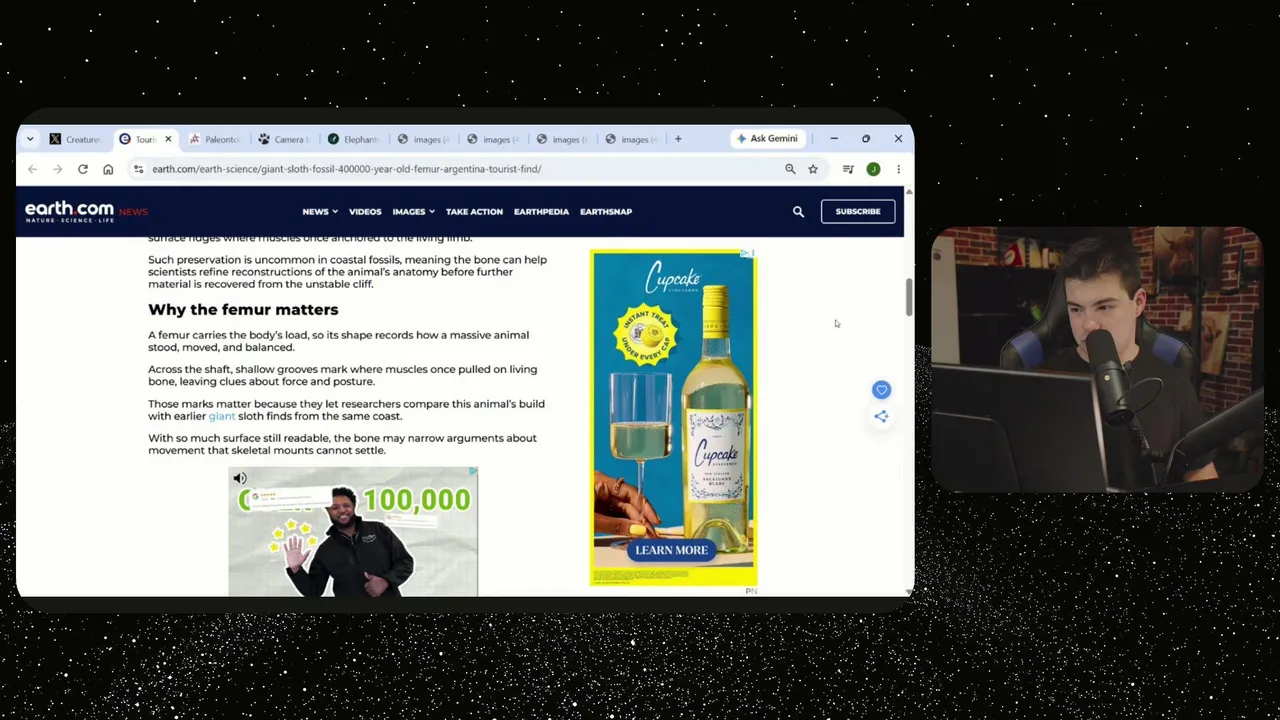Expand the IMAGES dropdown menu
The image size is (1280, 720).
click(413, 212)
